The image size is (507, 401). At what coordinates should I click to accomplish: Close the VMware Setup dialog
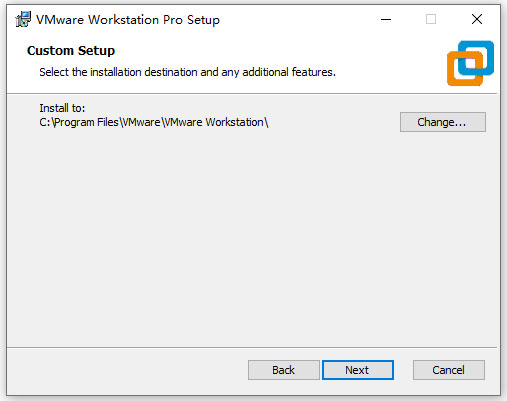click(x=477, y=19)
